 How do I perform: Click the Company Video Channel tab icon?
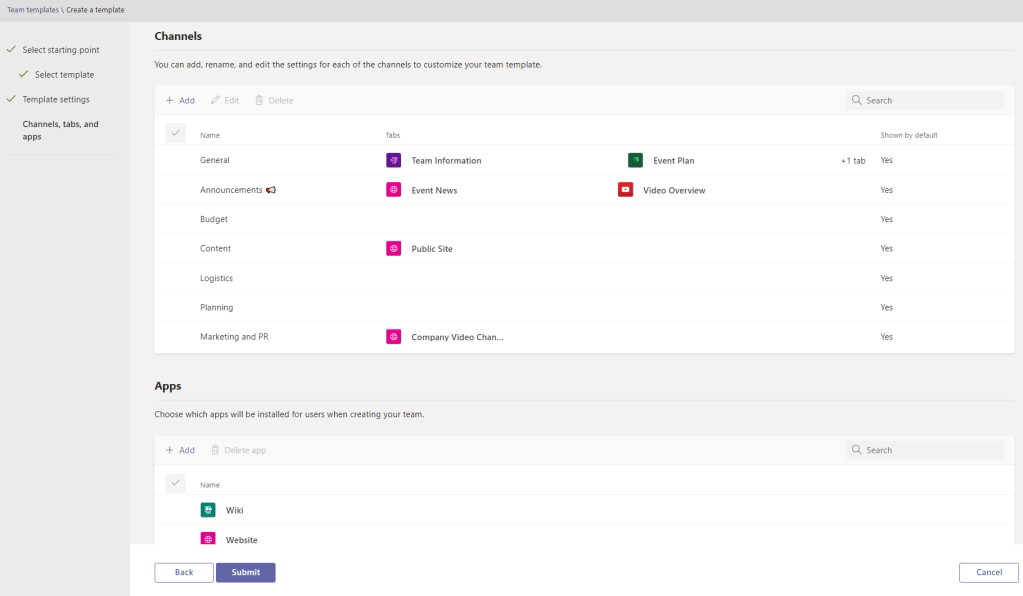(x=393, y=337)
